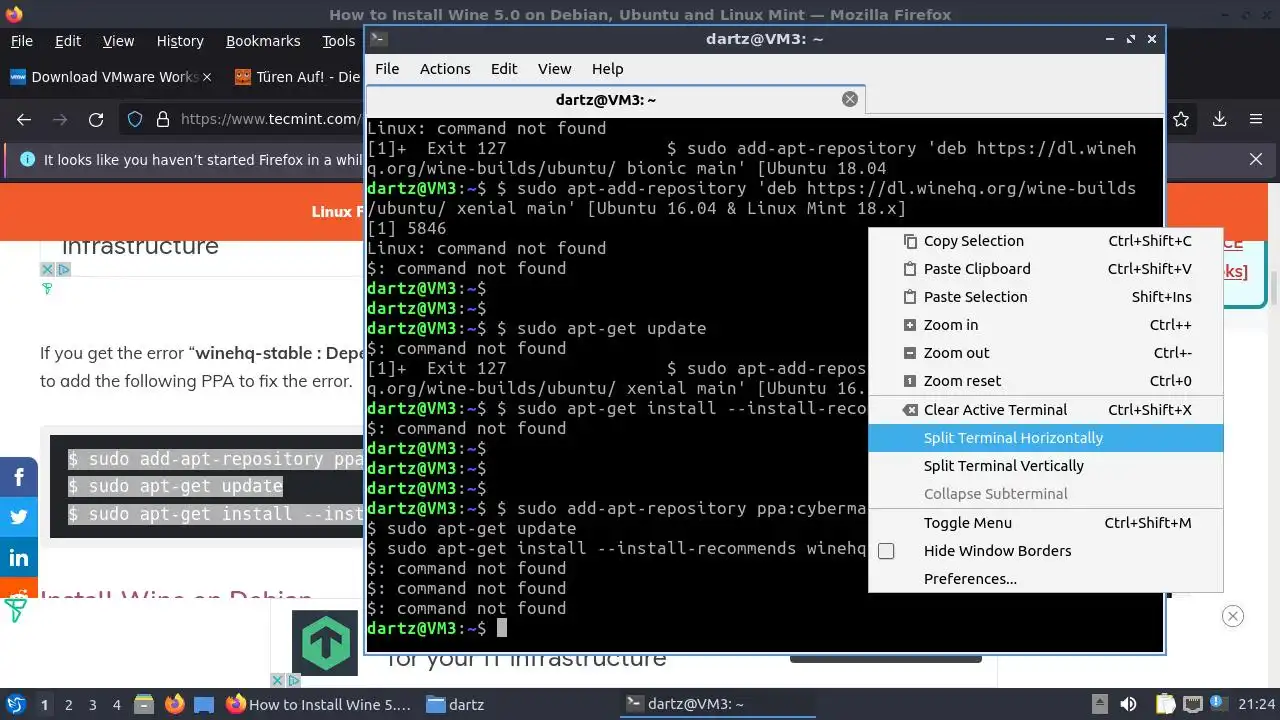Dismiss the Firefox notification bar
Screen dimensions: 1280x720
point(1256,159)
